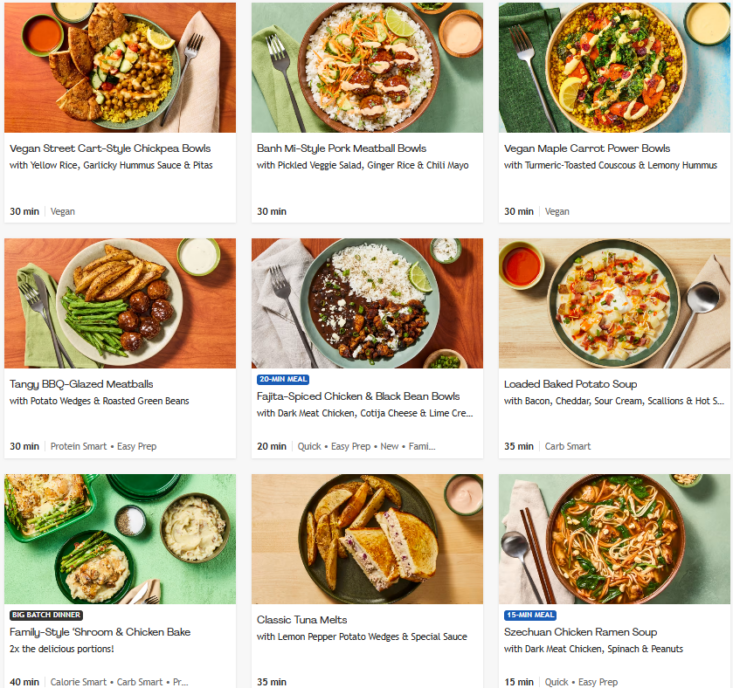The width and height of the screenshot is (733, 688).
Task: Open the Vegan Street Cart-Style Chickpea Bowls title
Action: [110, 149]
